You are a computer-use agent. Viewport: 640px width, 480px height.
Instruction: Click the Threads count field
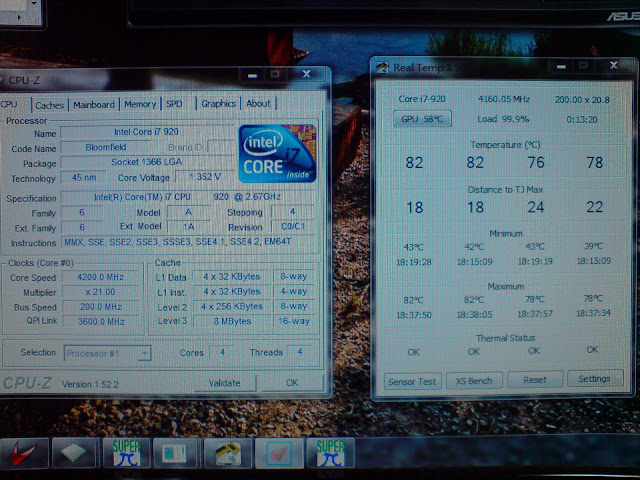coord(300,351)
